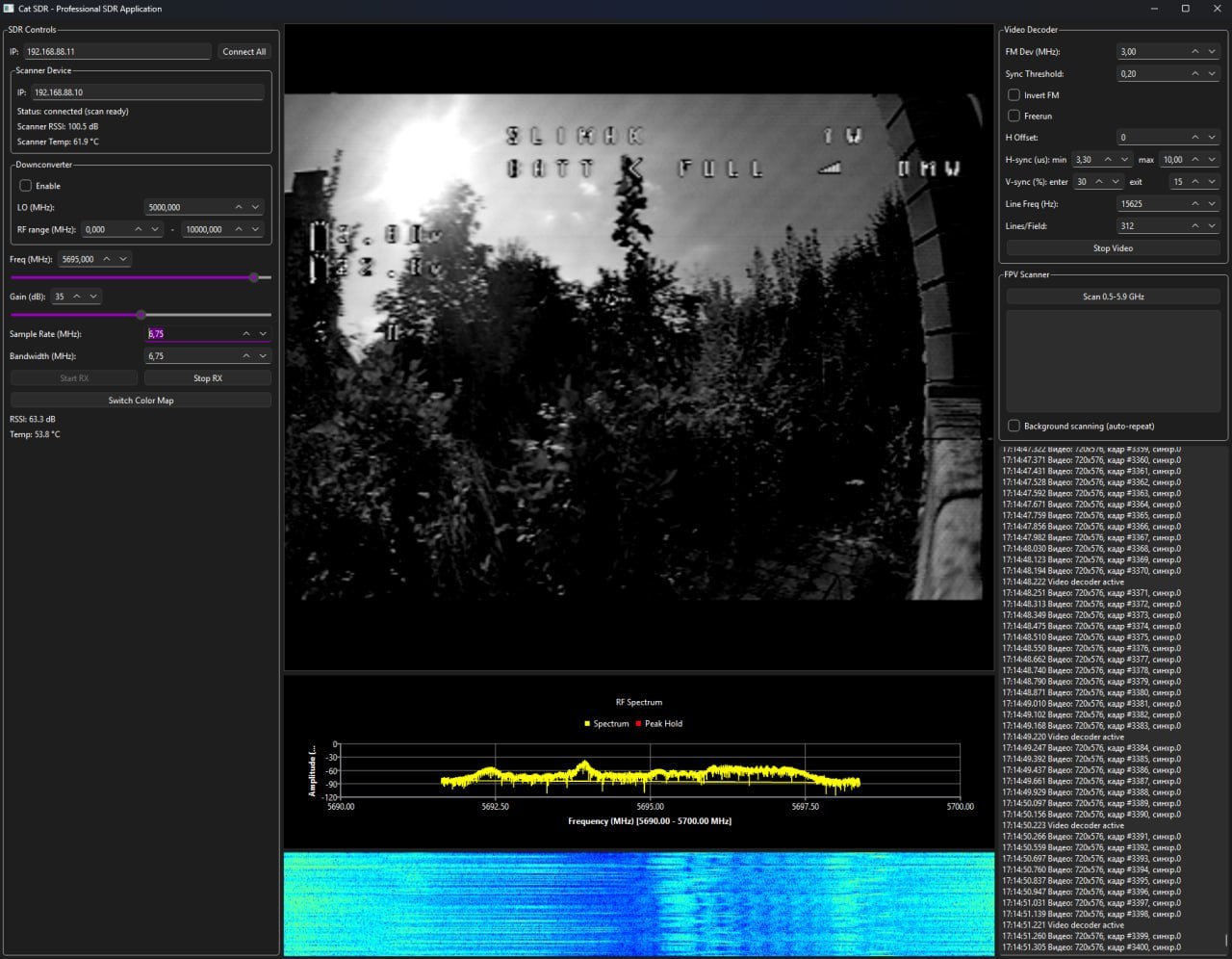Start the Scan 0.5-5.9 GHz sweep
The image size is (1232, 959).
pos(1113,297)
